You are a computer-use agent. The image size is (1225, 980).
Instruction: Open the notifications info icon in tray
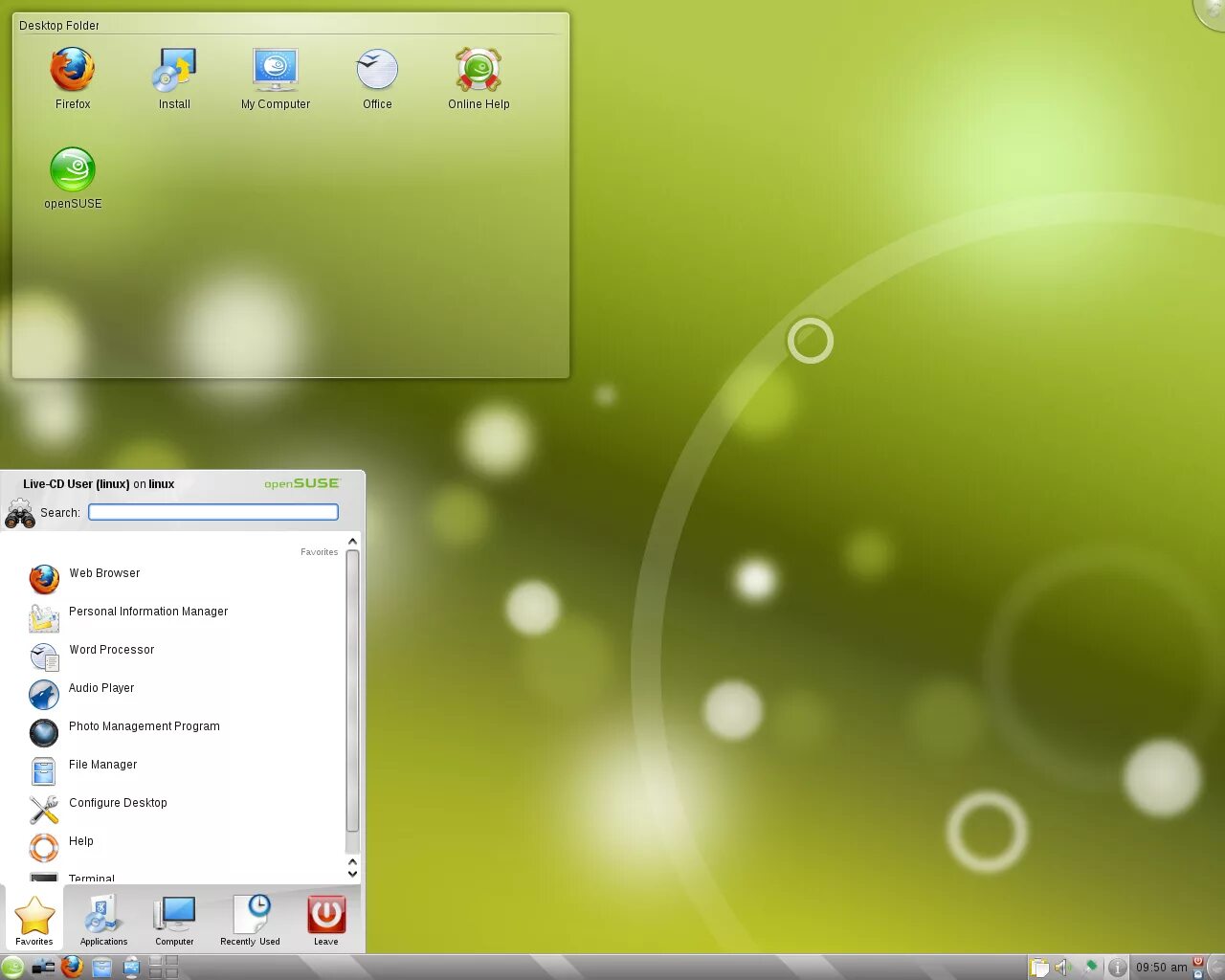tap(1117, 968)
